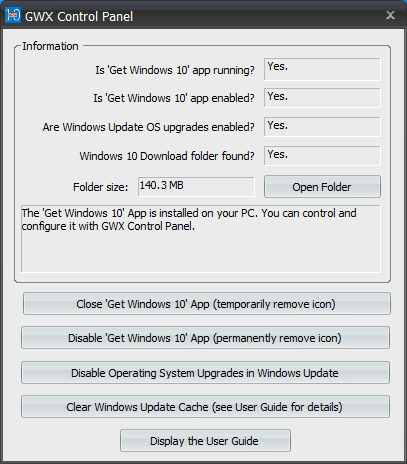Disable Operating System Upgrades in Windows Update
This screenshot has width=407, height=464.
pos(205,373)
